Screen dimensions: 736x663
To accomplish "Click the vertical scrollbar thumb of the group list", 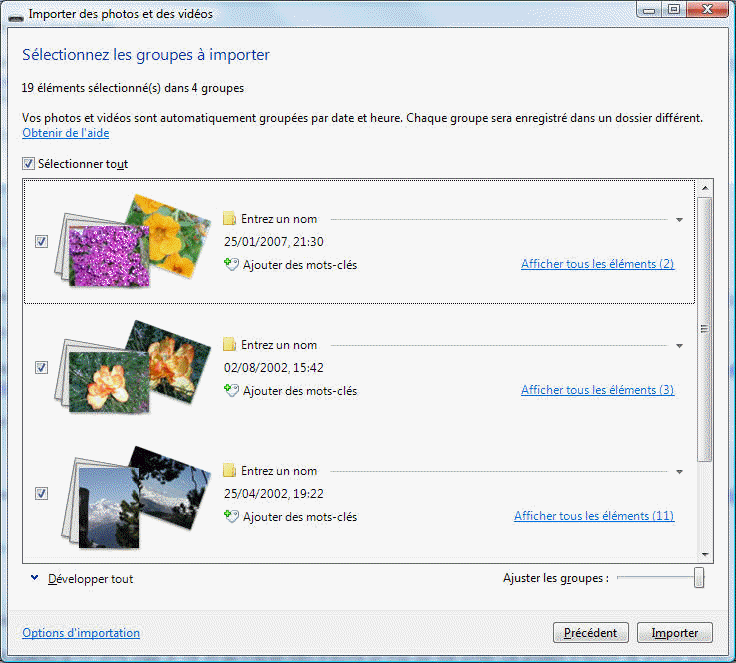I will (x=705, y=329).
